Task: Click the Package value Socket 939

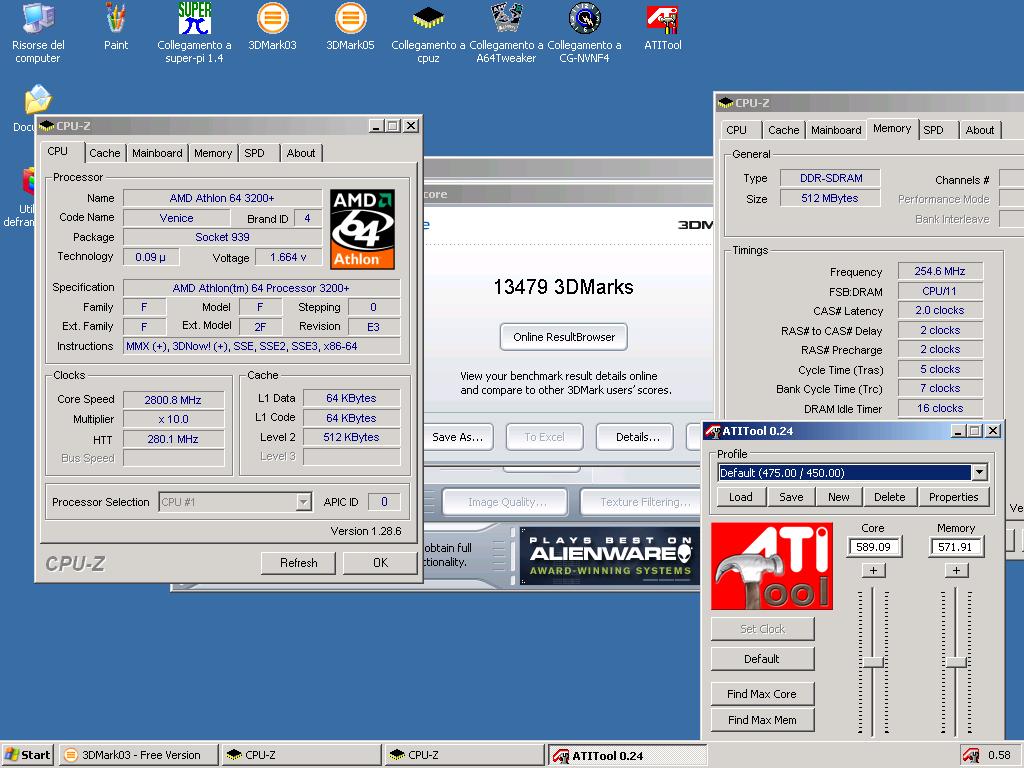Action: click(222, 237)
